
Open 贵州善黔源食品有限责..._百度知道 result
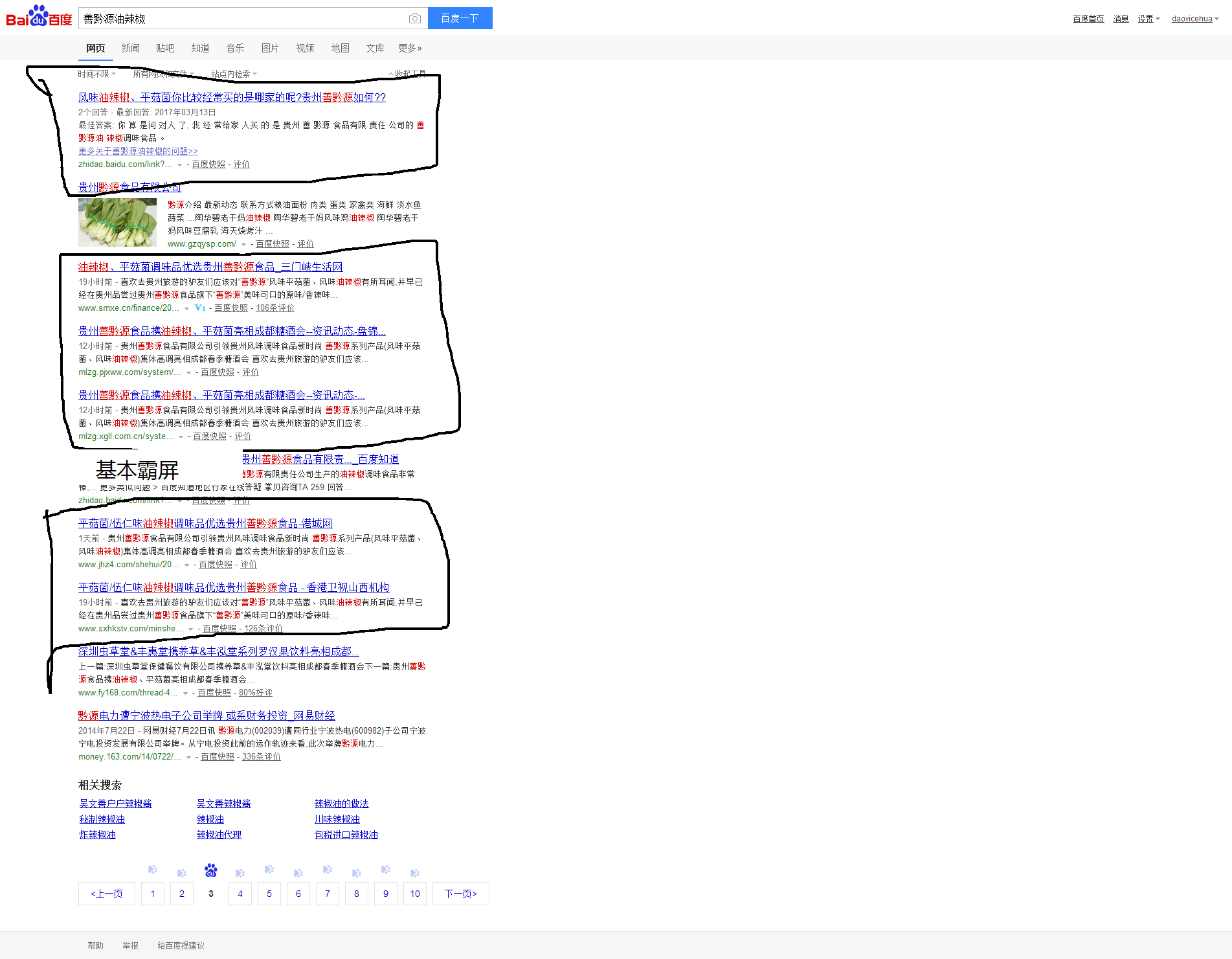[320, 459]
